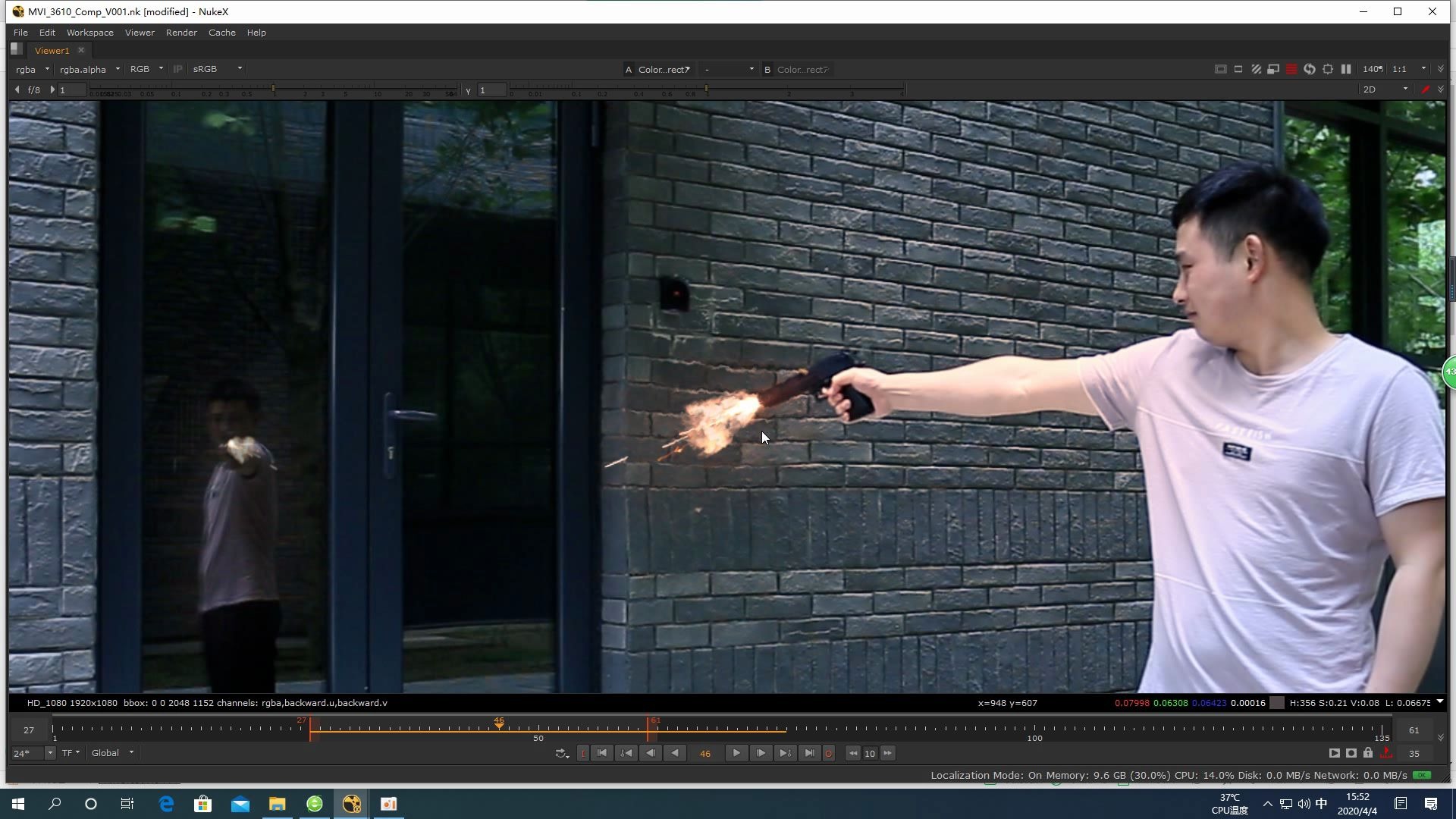1456x819 pixels.
Task: Jump to the first frame
Action: pos(601,753)
